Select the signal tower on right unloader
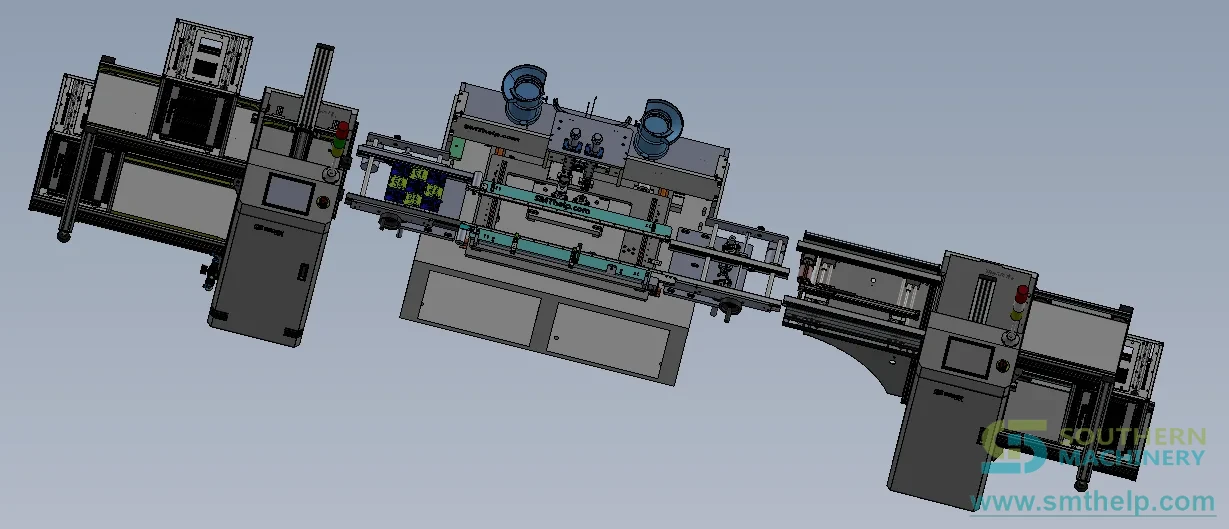 (x=1019, y=302)
